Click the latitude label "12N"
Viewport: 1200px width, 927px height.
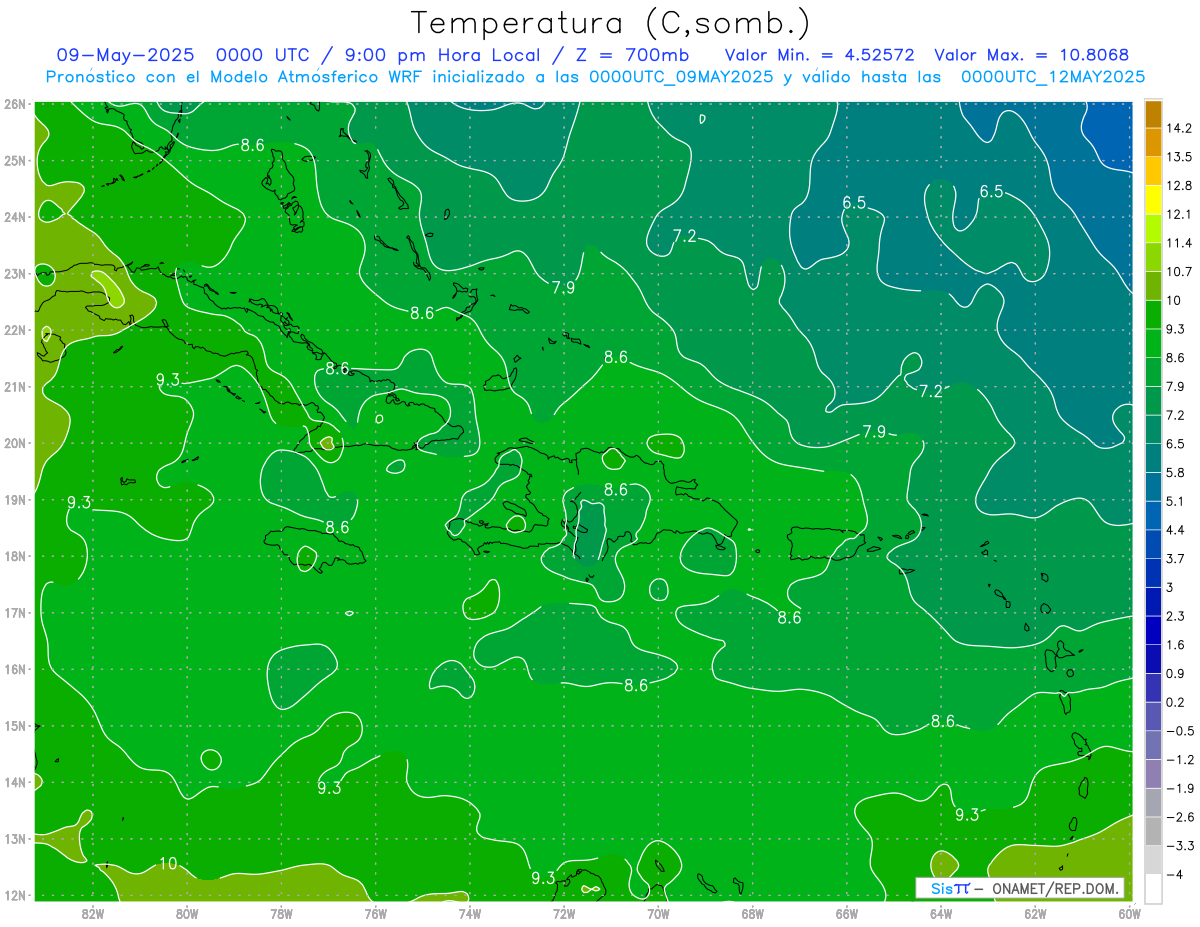[x=14, y=895]
